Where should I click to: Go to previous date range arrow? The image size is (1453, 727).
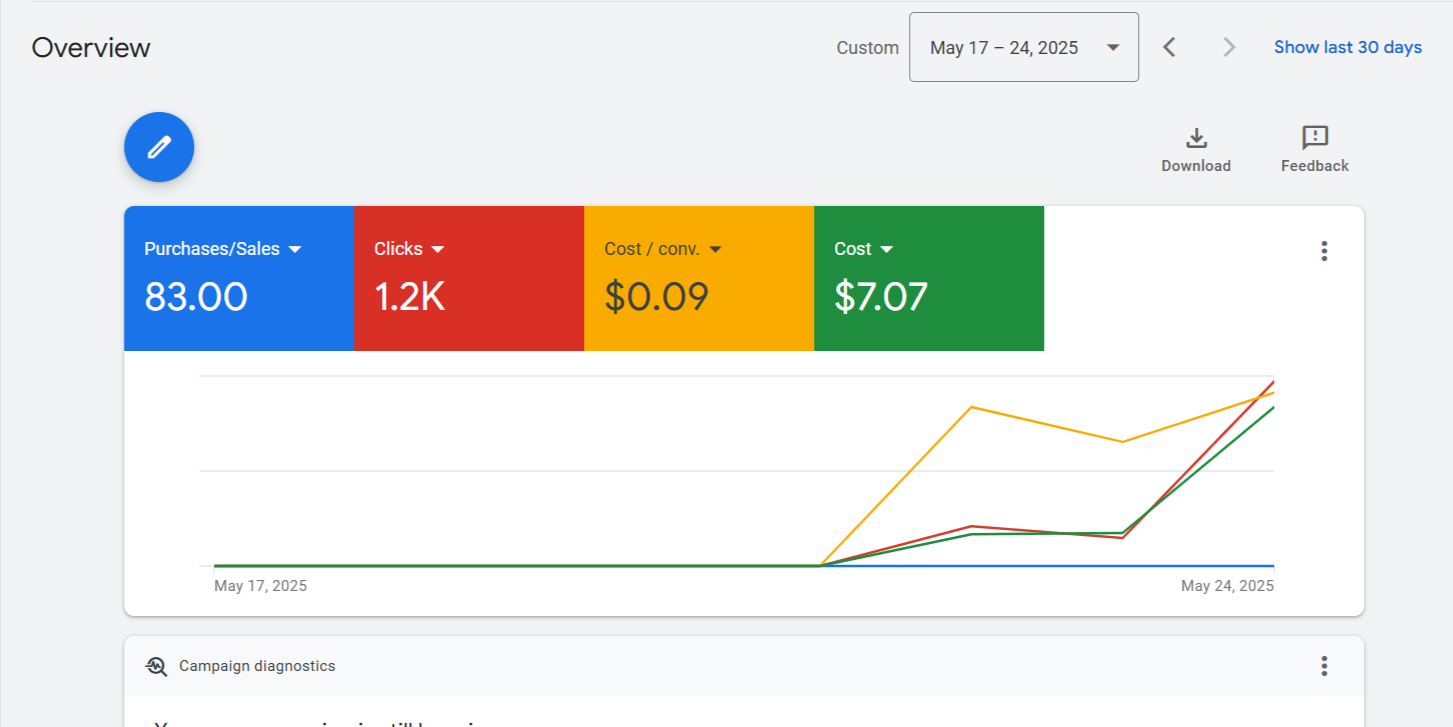coord(1169,47)
